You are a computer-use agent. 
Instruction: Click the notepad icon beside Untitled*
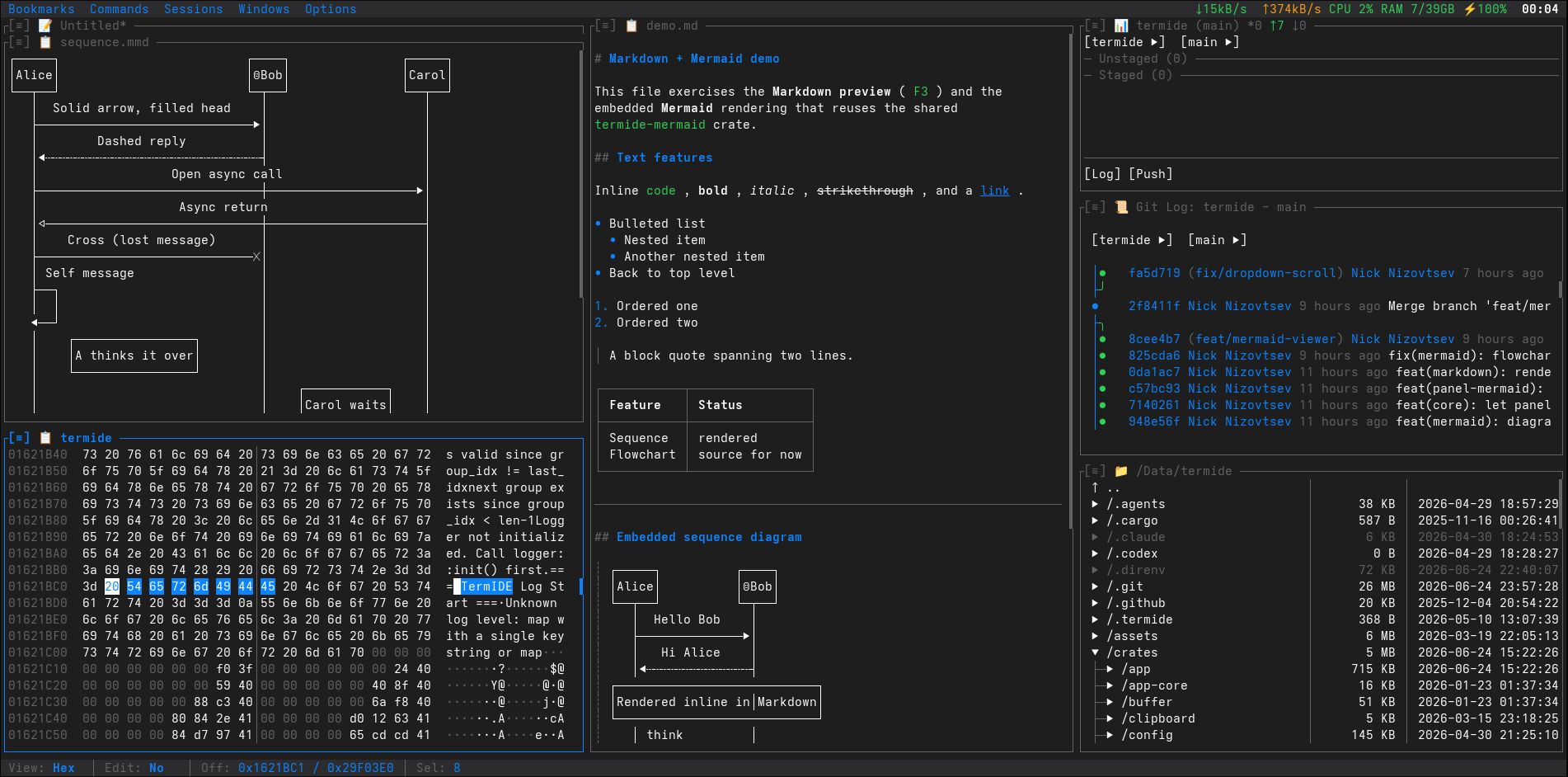[x=45, y=26]
